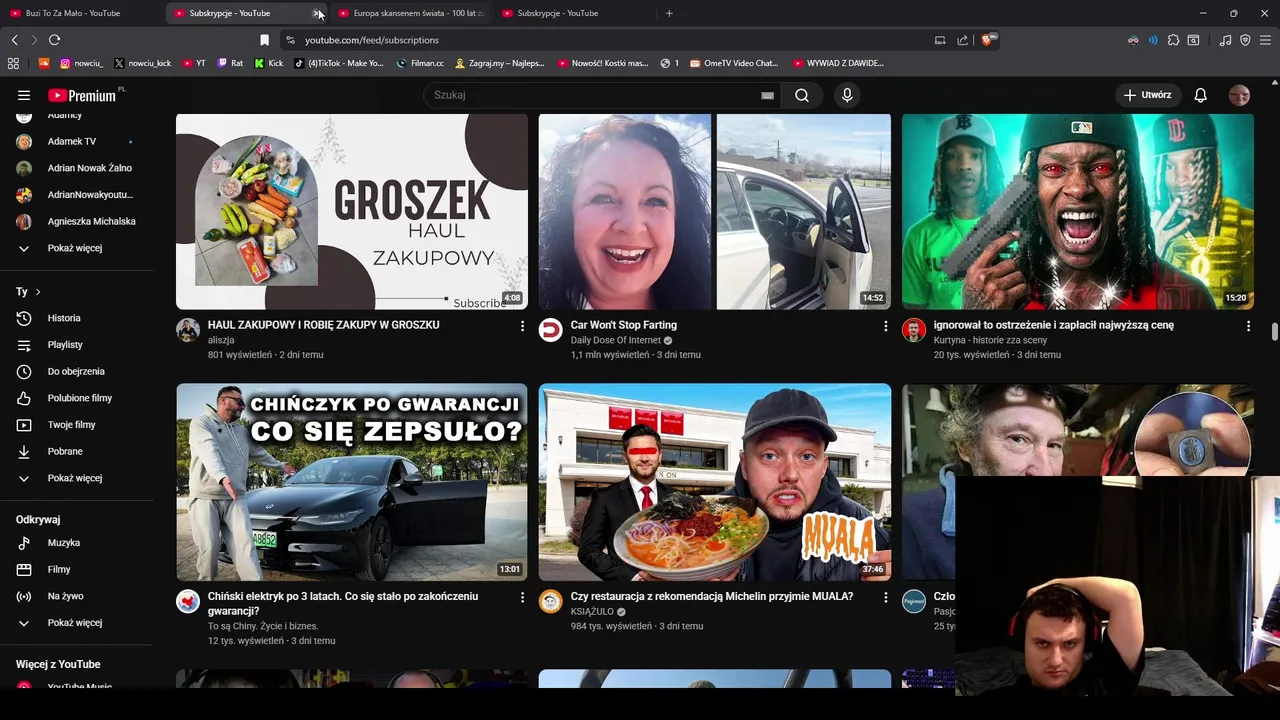This screenshot has height=720, width=1280.
Task: Reload the page with browser refresh
Action: pyautogui.click(x=54, y=40)
